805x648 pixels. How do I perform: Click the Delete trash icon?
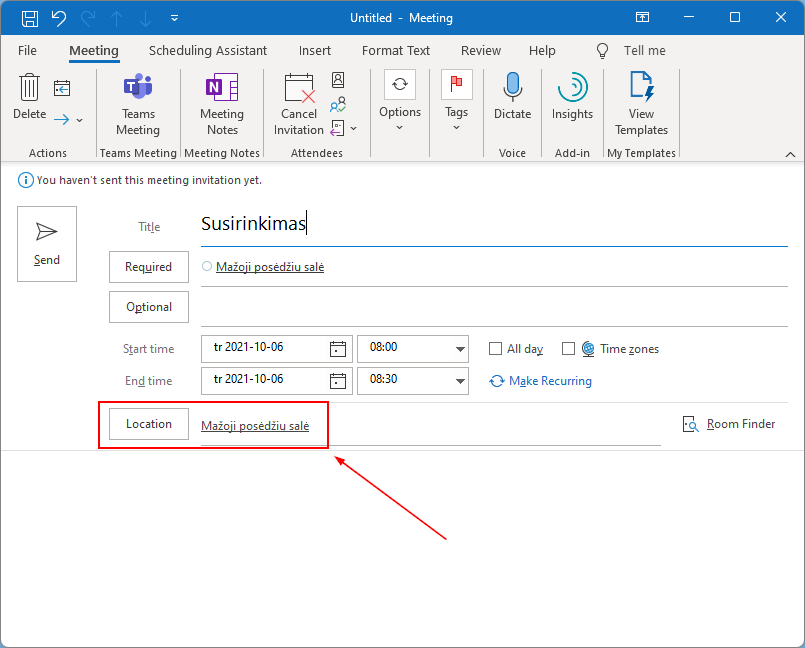click(29, 88)
